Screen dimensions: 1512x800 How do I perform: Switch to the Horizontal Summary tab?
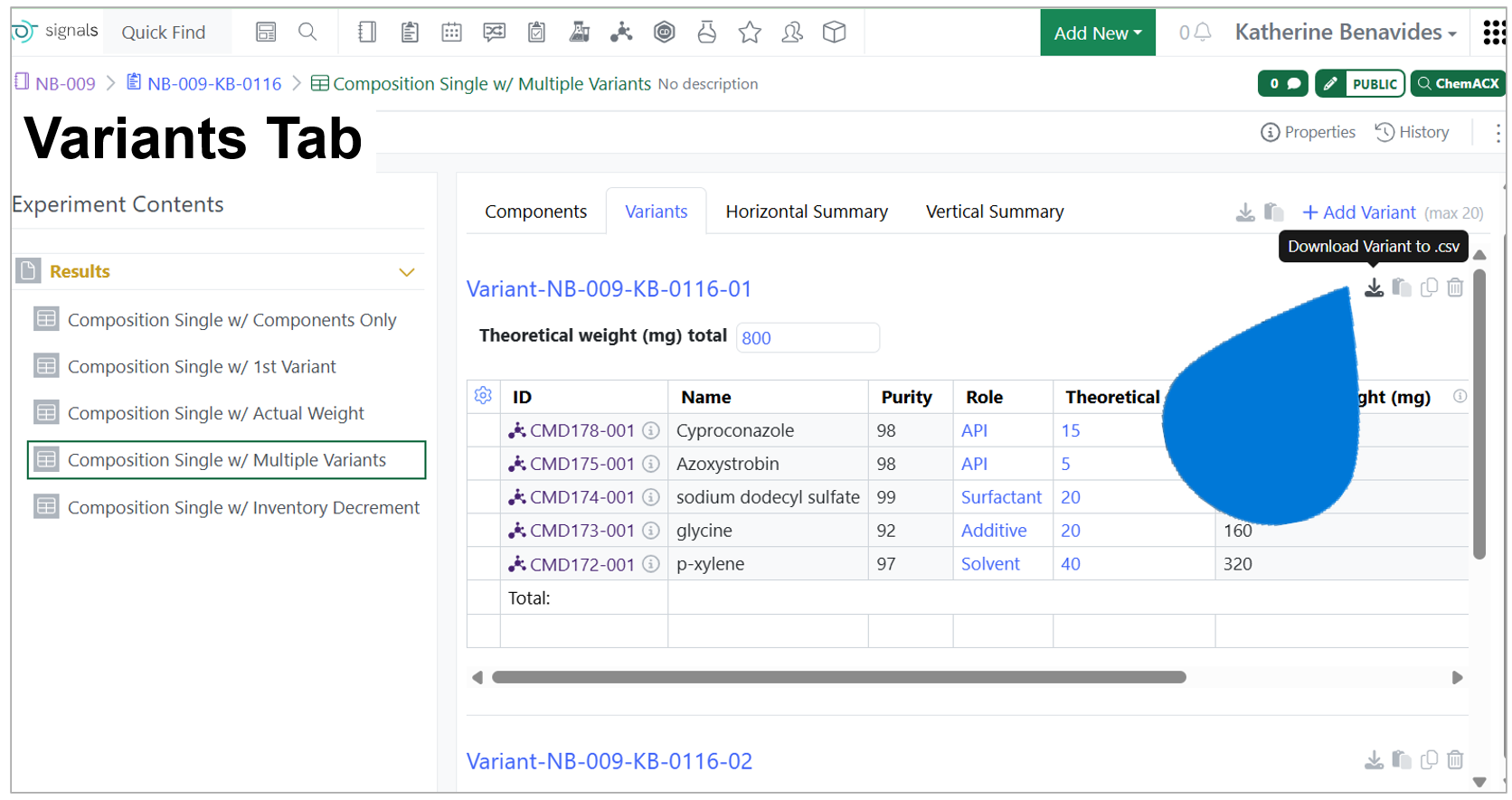[806, 212]
